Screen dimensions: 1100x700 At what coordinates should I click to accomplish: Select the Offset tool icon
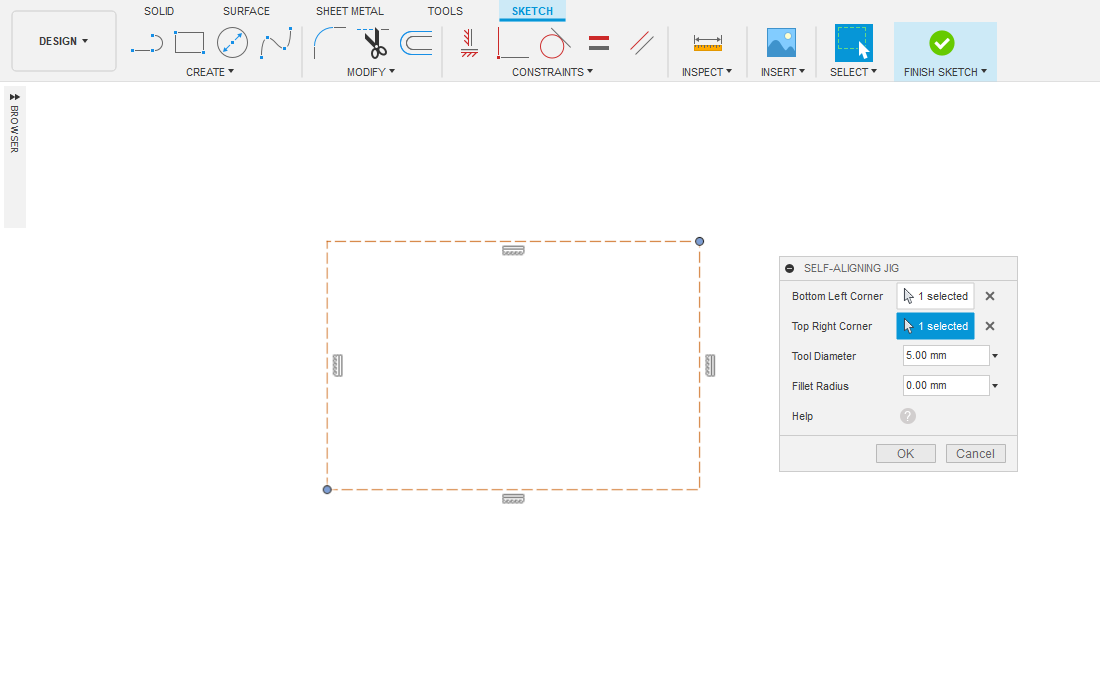pos(416,43)
